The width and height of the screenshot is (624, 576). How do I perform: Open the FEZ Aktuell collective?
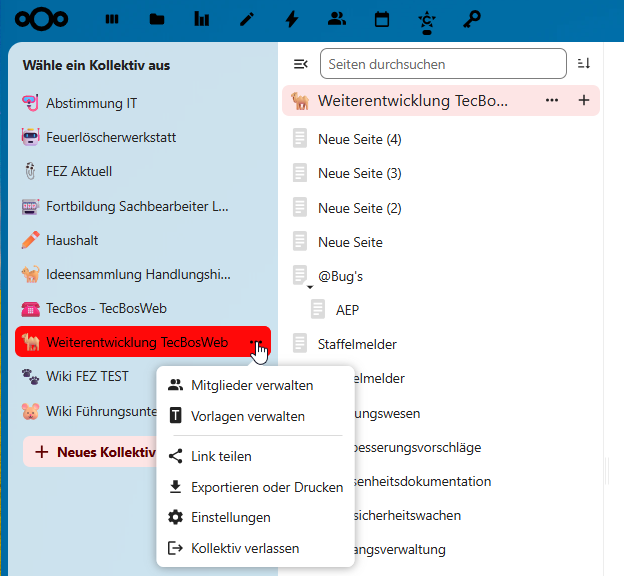coord(143,172)
